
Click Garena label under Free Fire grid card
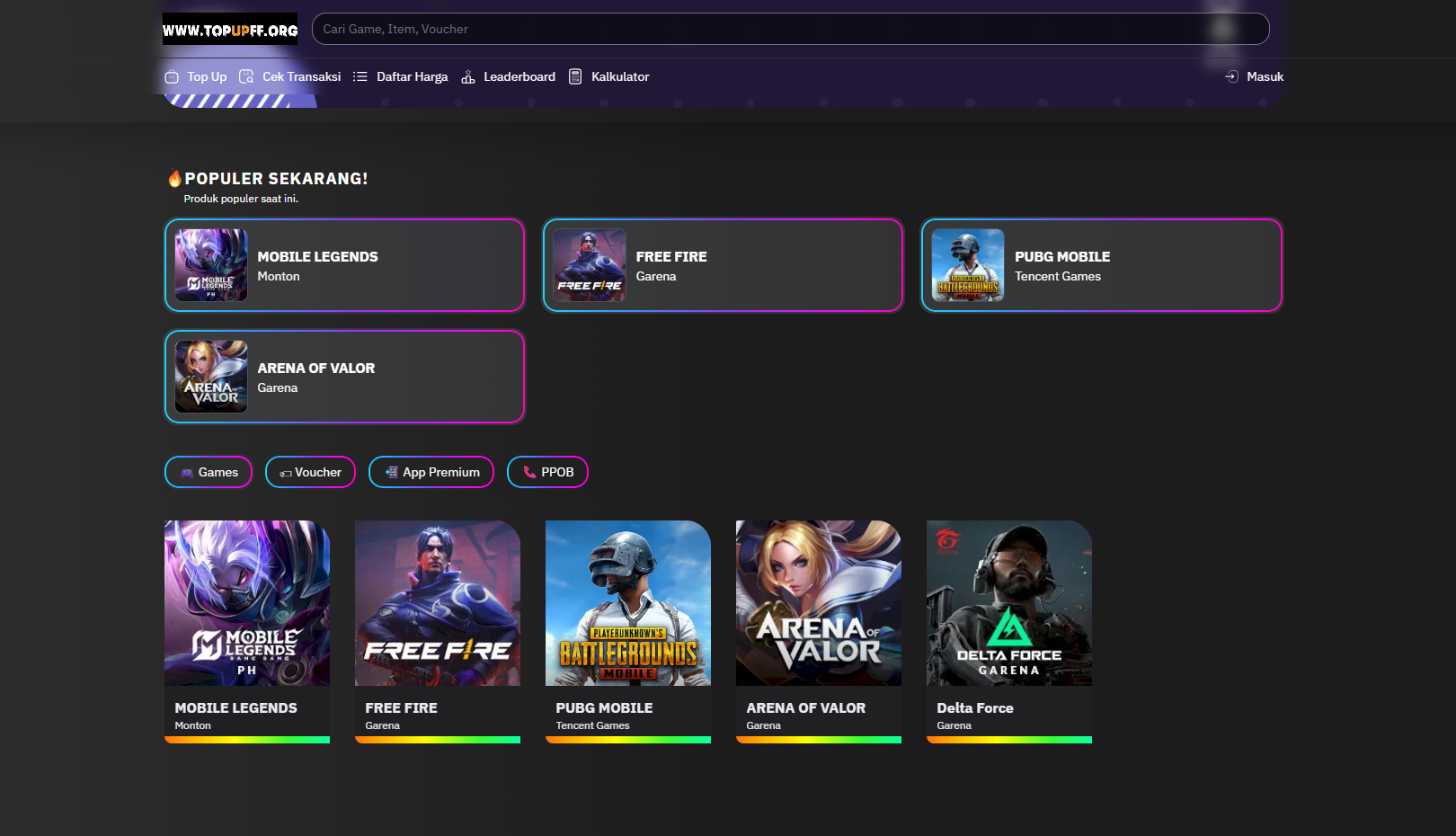point(382,725)
